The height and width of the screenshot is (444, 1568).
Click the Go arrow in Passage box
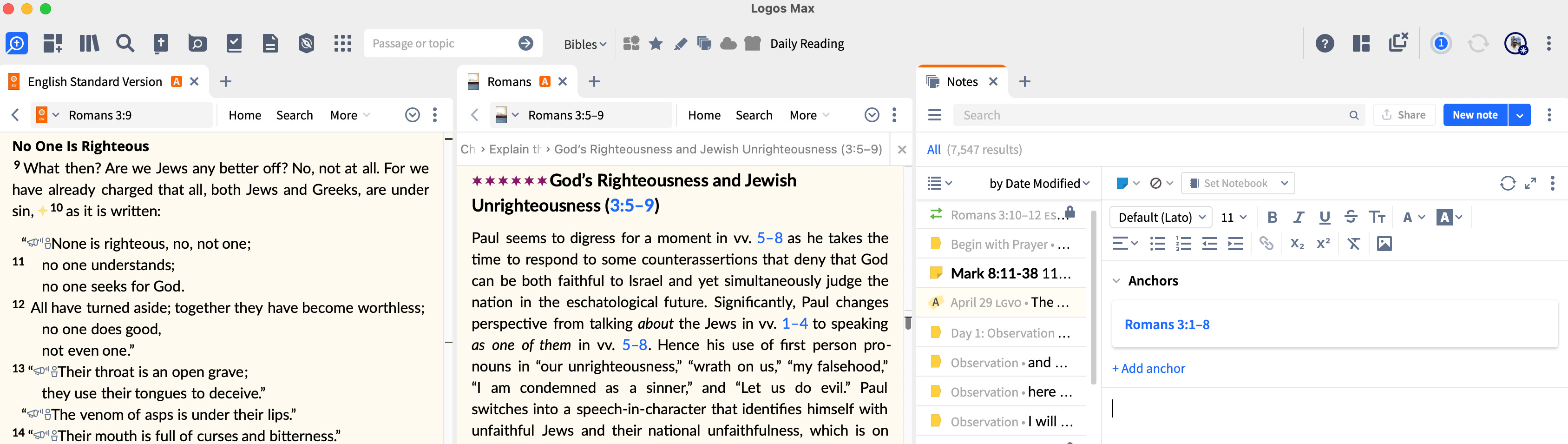point(526,43)
